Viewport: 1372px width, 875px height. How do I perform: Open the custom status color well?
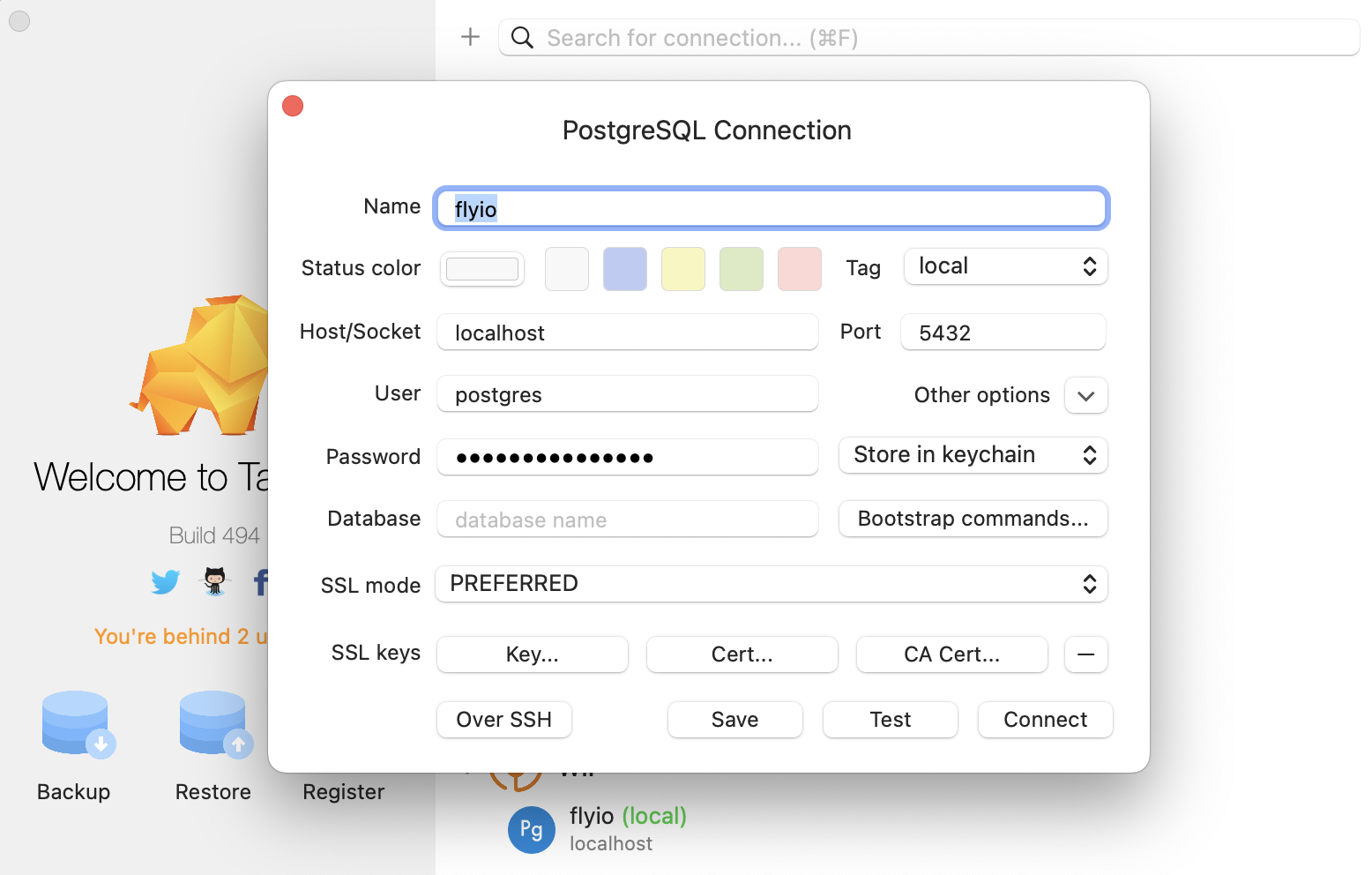point(482,269)
